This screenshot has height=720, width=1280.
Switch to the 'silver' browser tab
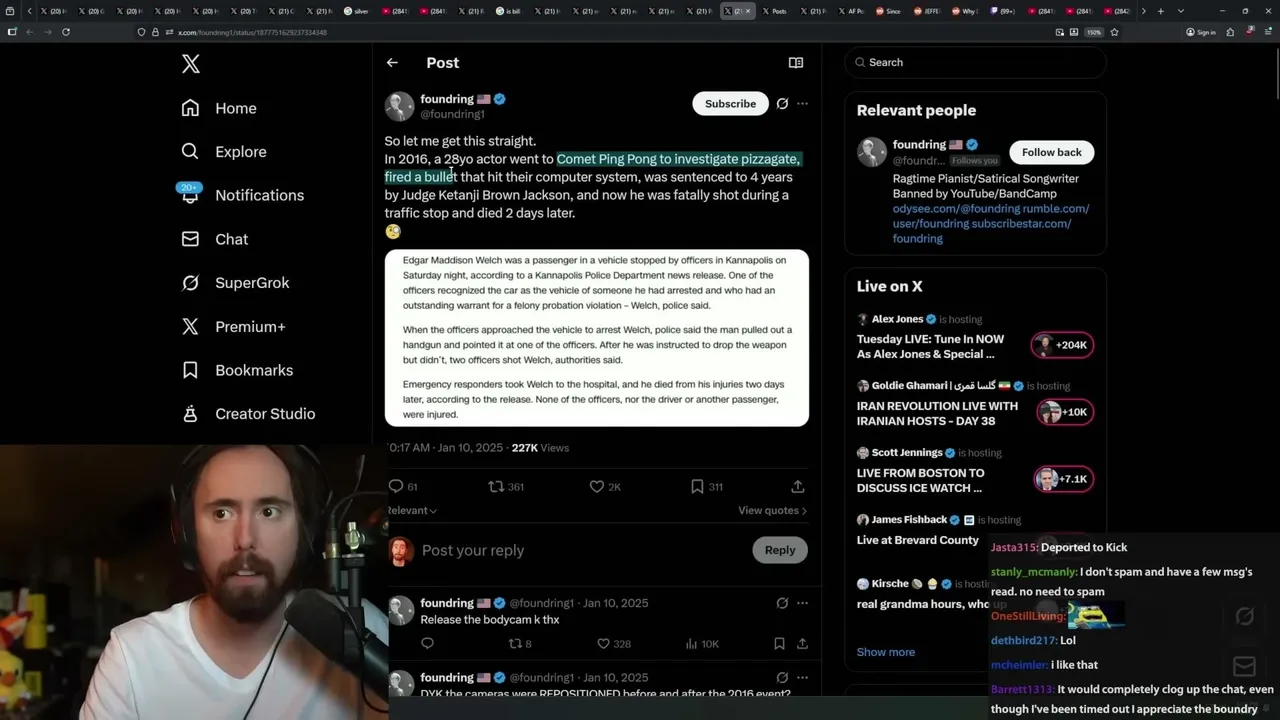point(357,11)
